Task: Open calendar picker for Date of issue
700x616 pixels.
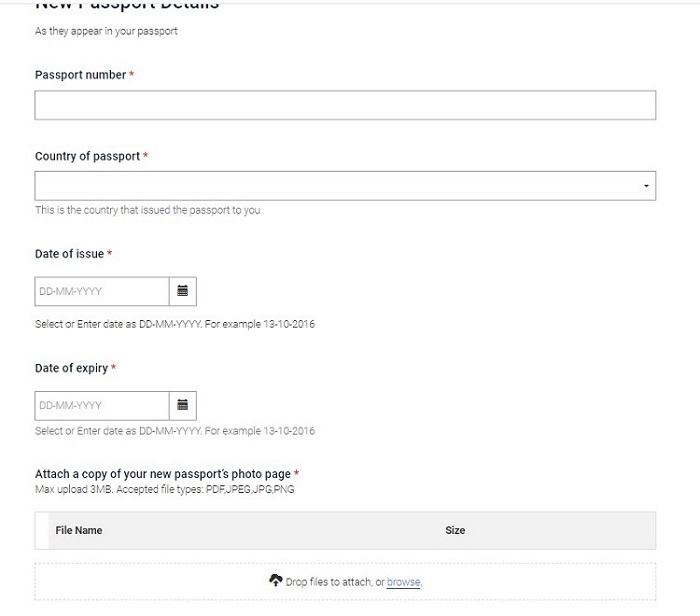Action: [x=183, y=291]
